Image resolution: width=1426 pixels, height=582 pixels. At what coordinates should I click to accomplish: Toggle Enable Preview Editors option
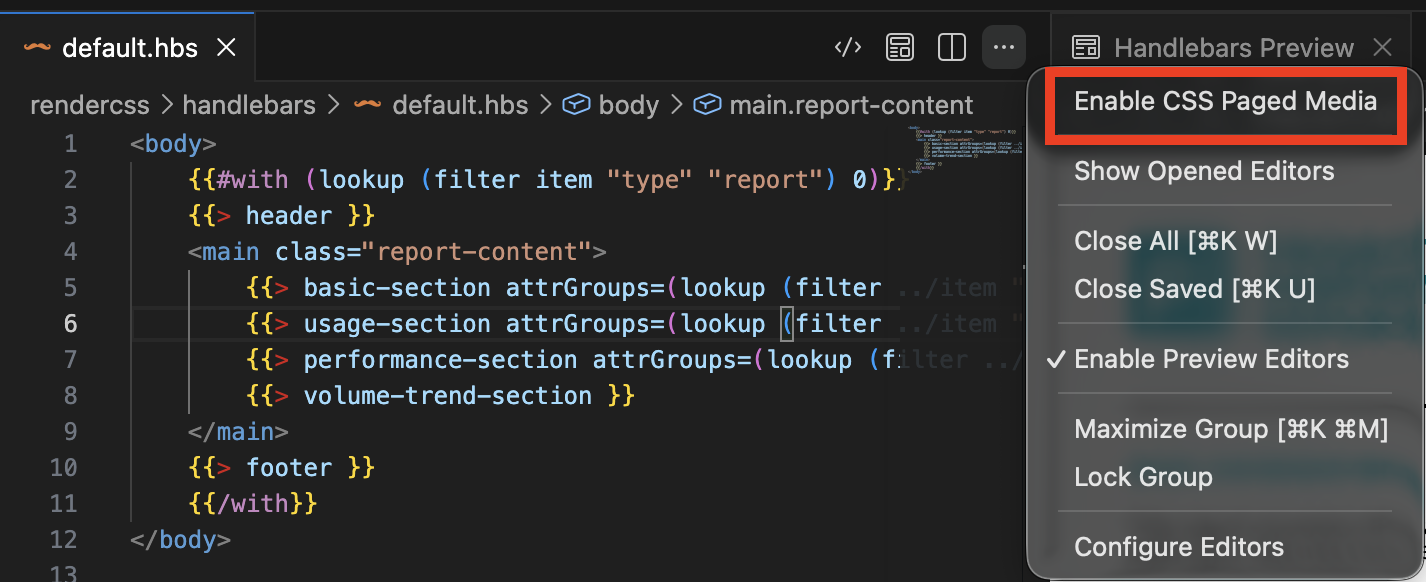coord(1212,359)
